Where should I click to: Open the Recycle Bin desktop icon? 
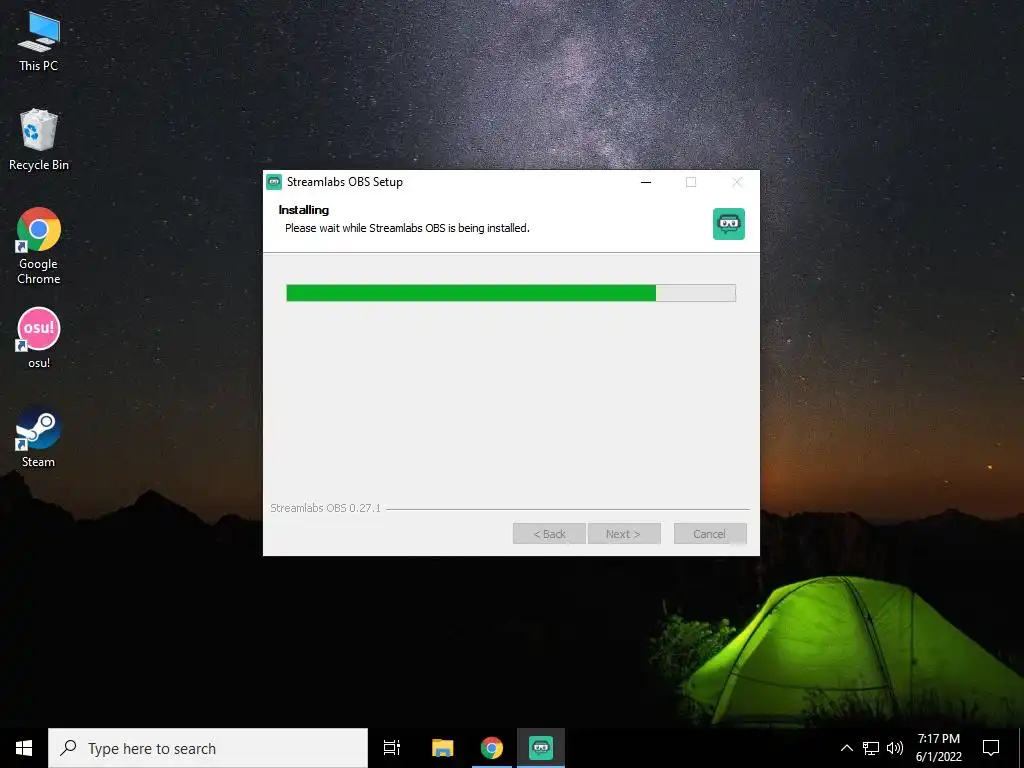click(39, 140)
